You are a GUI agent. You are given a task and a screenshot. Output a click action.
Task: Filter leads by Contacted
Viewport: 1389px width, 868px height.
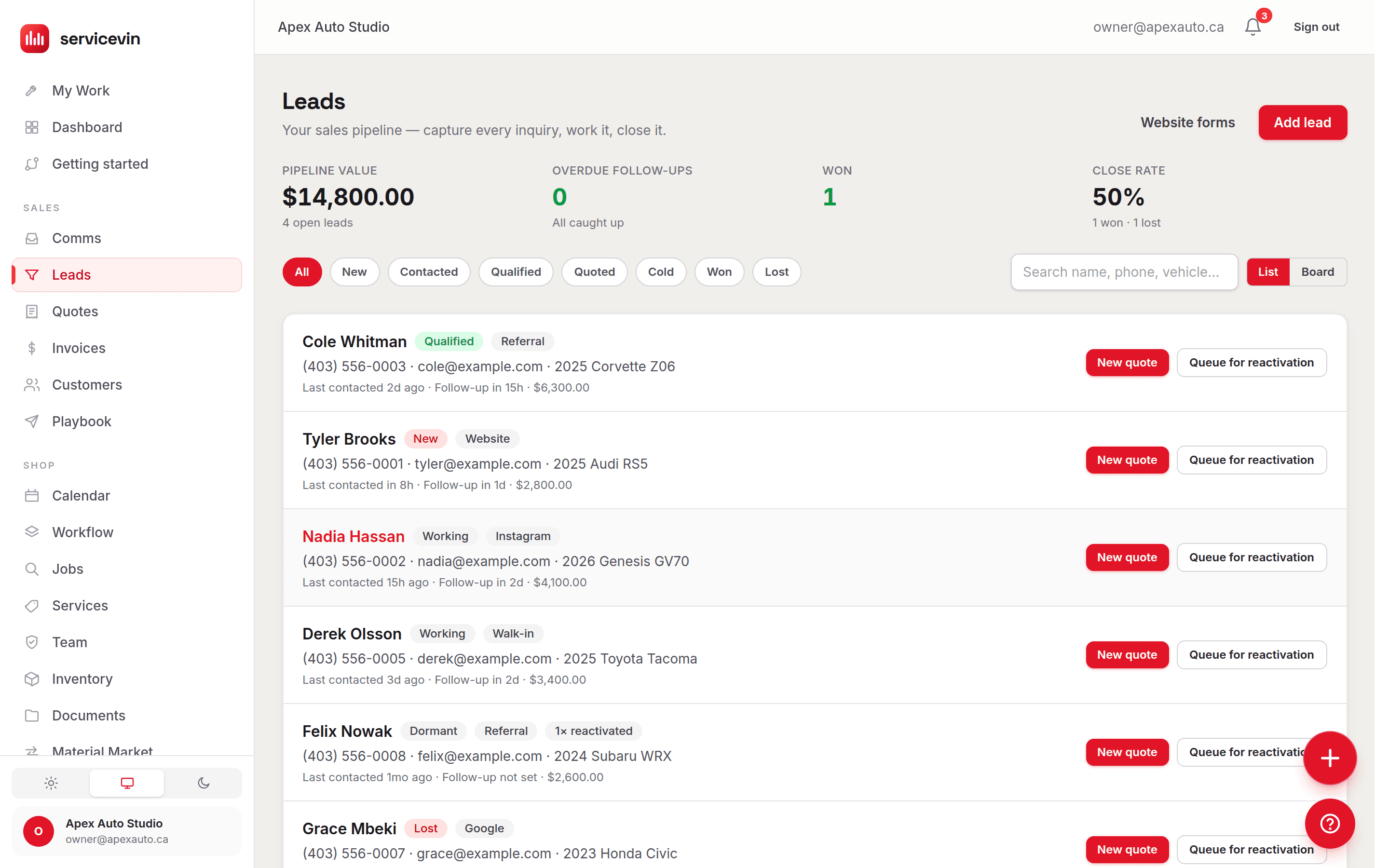429,272
